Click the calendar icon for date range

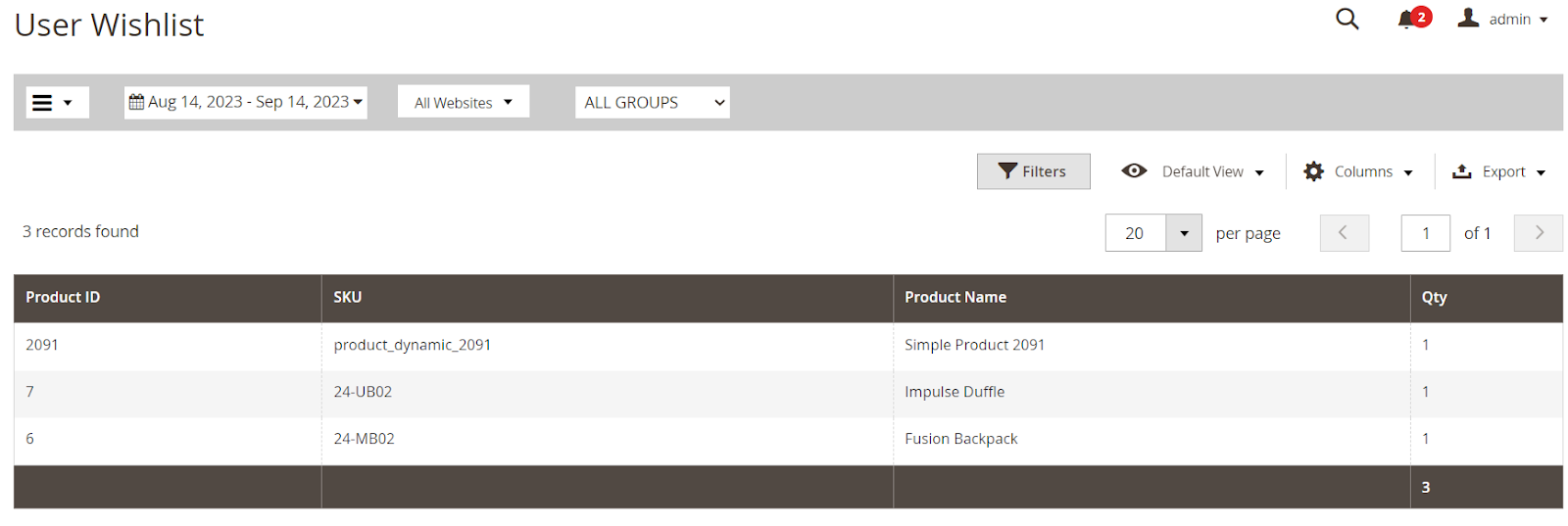pyautogui.click(x=137, y=102)
